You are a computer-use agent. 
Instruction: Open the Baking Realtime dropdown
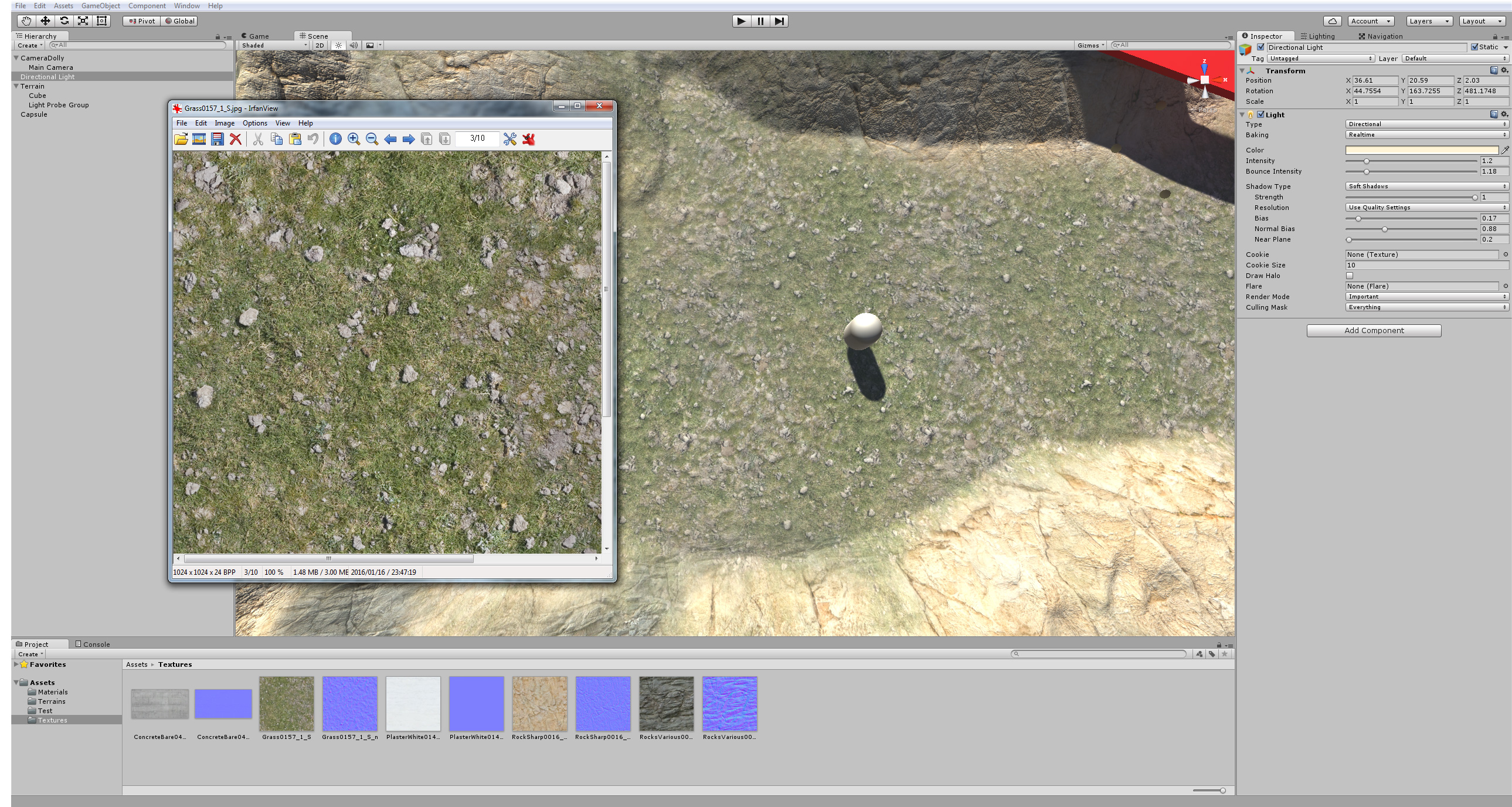coord(1426,135)
